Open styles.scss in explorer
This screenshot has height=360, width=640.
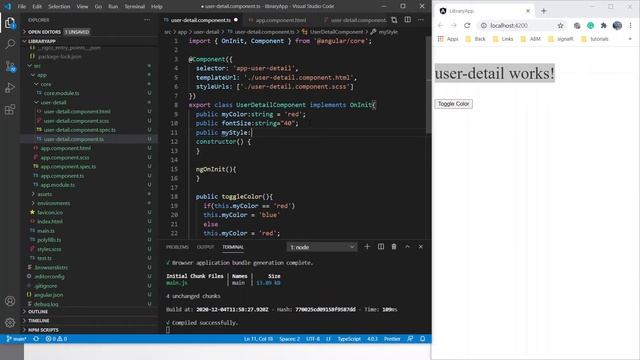(49, 249)
